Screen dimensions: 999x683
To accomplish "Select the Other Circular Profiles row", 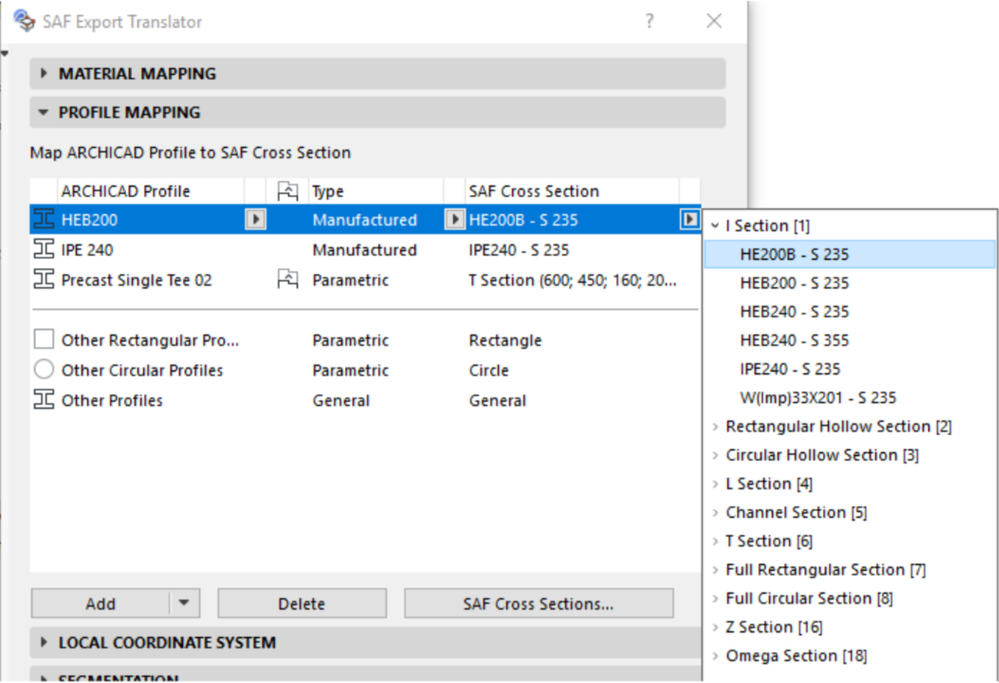I will tap(365, 370).
